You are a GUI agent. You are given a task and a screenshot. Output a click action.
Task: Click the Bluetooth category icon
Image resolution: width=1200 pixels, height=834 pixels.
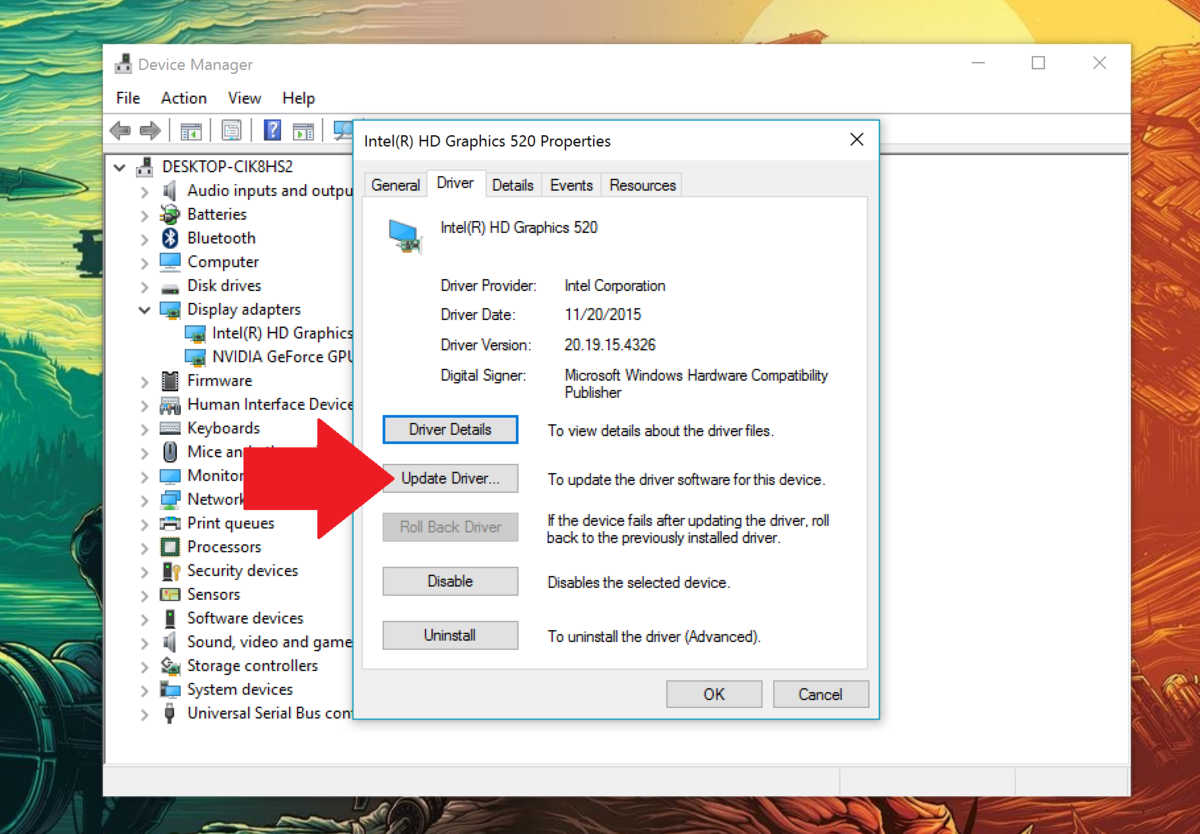tap(172, 238)
